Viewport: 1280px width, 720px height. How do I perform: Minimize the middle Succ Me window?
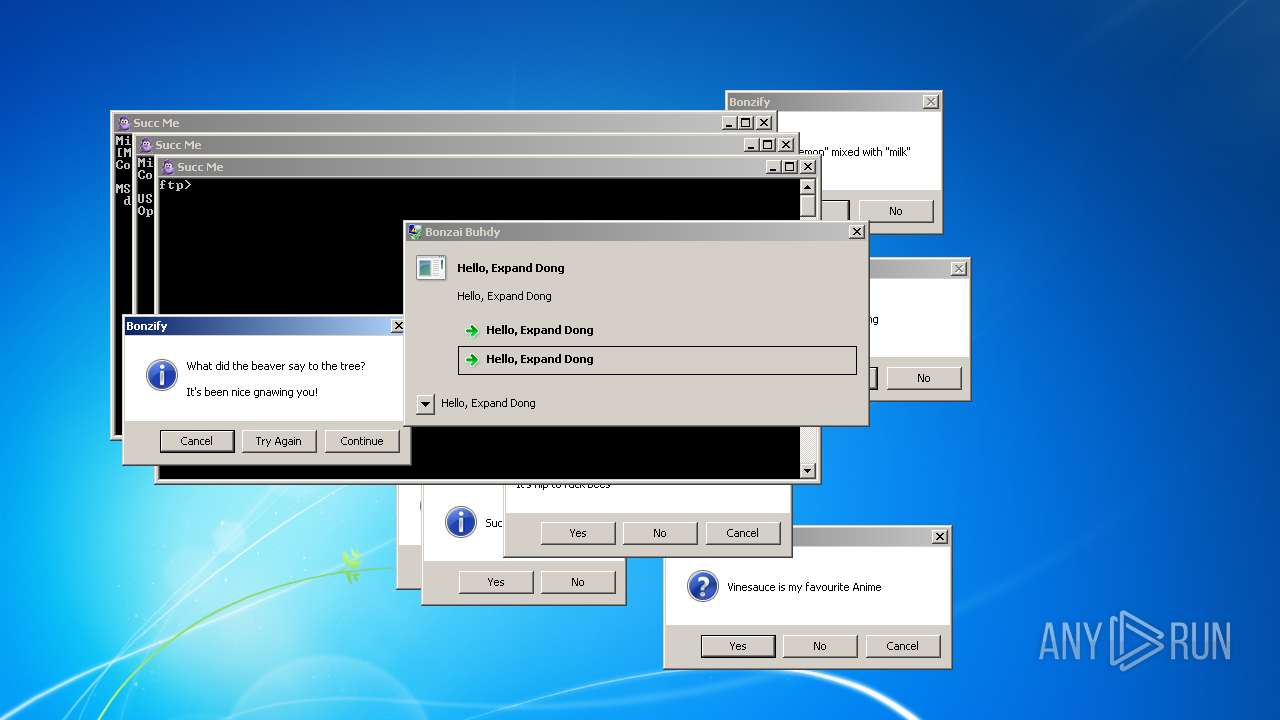(x=751, y=145)
